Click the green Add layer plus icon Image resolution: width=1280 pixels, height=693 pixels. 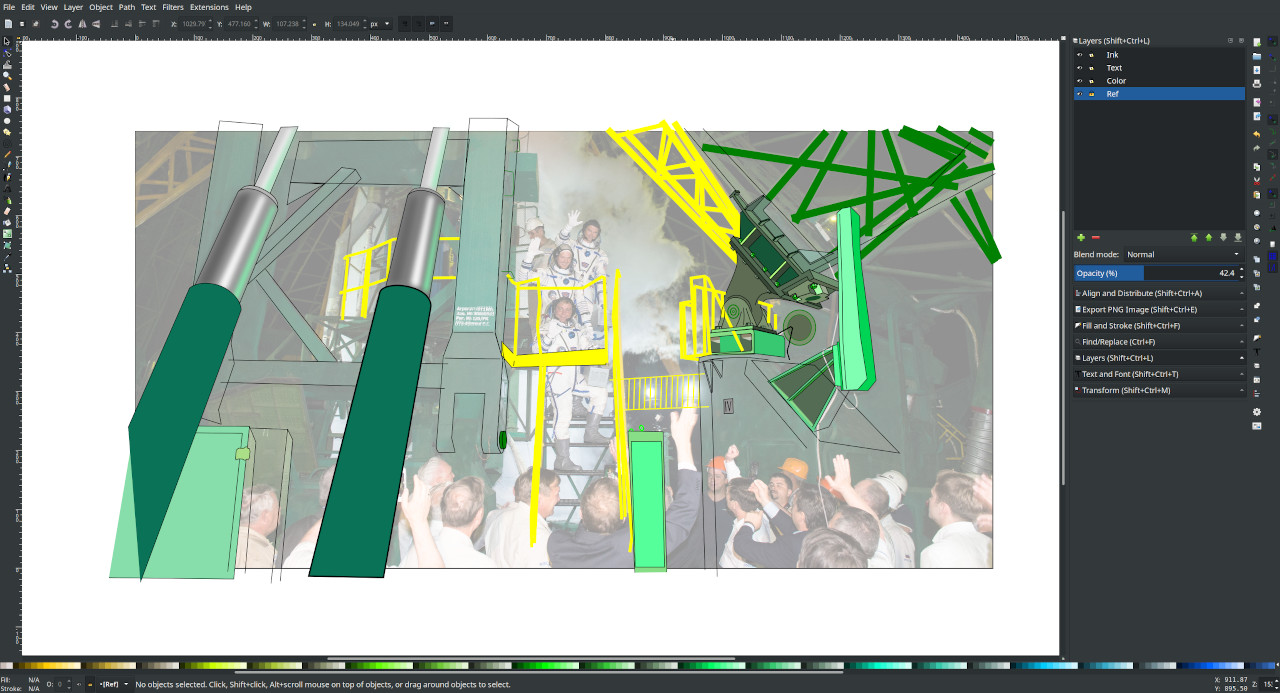point(1080,237)
